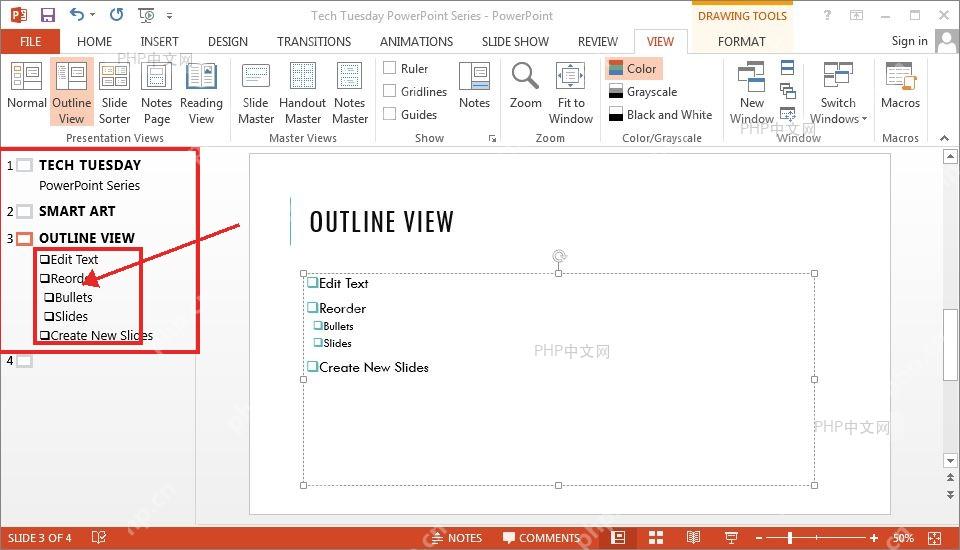960x550 pixels.
Task: Open the Drawing Tools FORMAT tab
Action: pyautogui.click(x=741, y=42)
